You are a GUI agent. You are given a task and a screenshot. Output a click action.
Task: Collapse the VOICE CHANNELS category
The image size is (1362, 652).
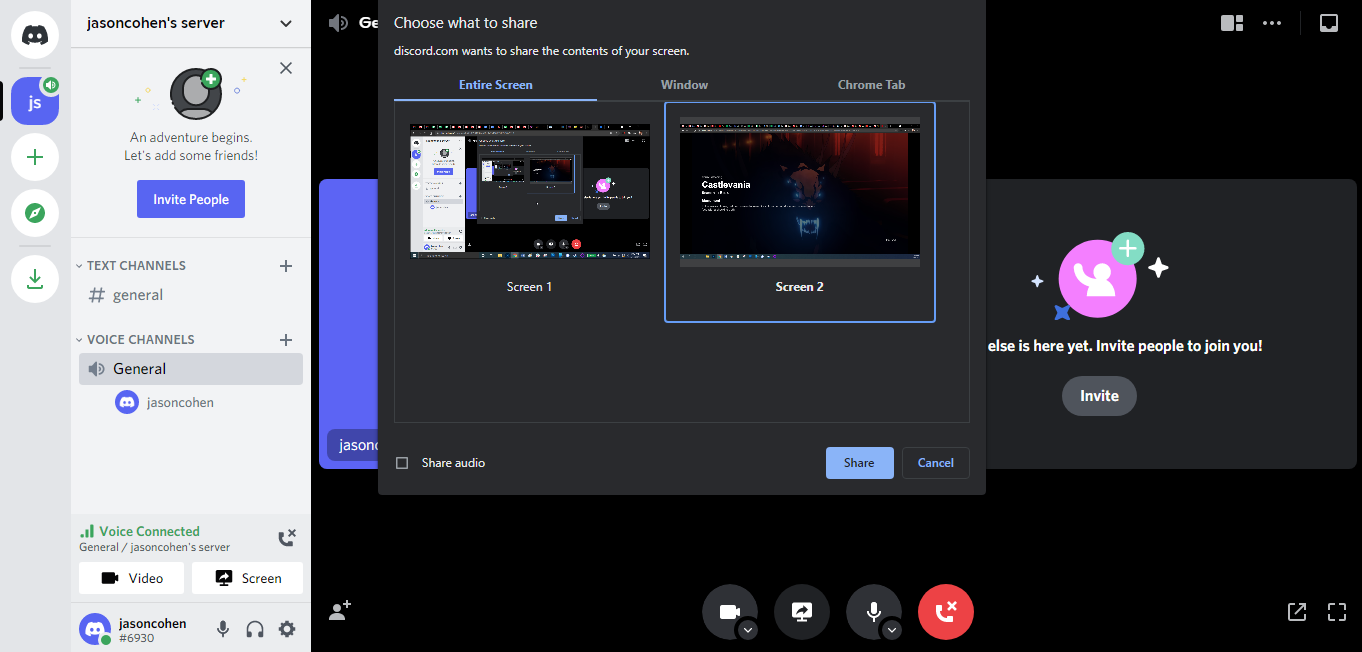coord(135,340)
